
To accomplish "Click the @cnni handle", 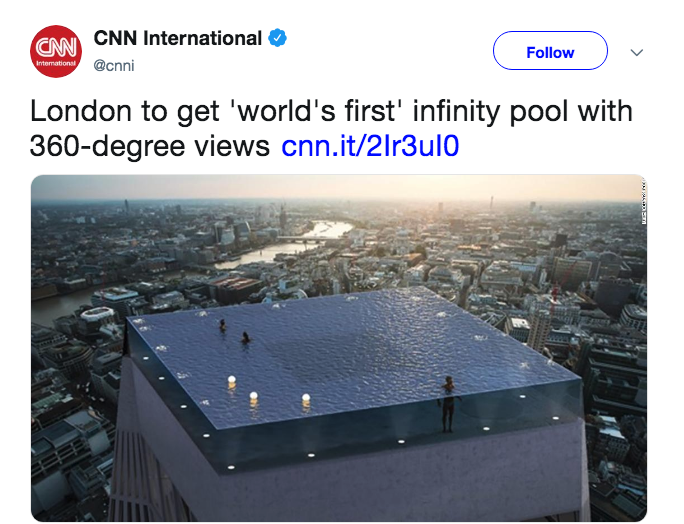I will [x=114, y=66].
